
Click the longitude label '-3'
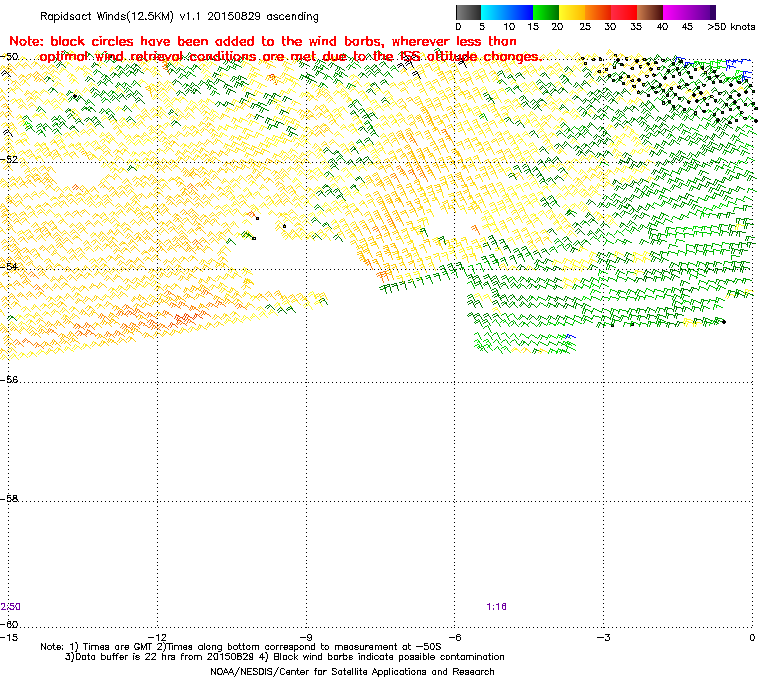point(603,637)
